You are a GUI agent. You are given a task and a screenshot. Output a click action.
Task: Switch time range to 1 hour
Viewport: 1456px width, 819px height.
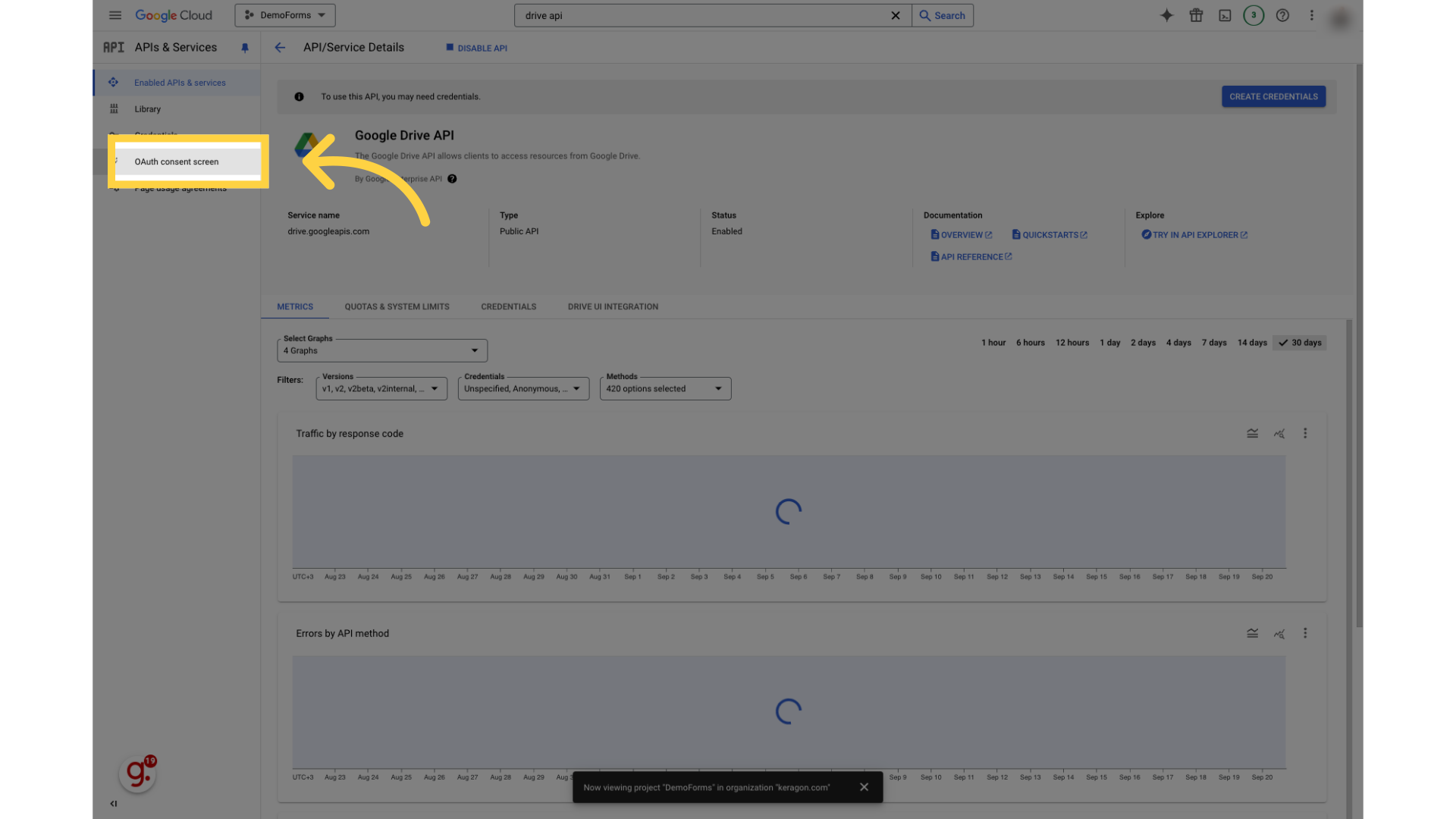[993, 342]
